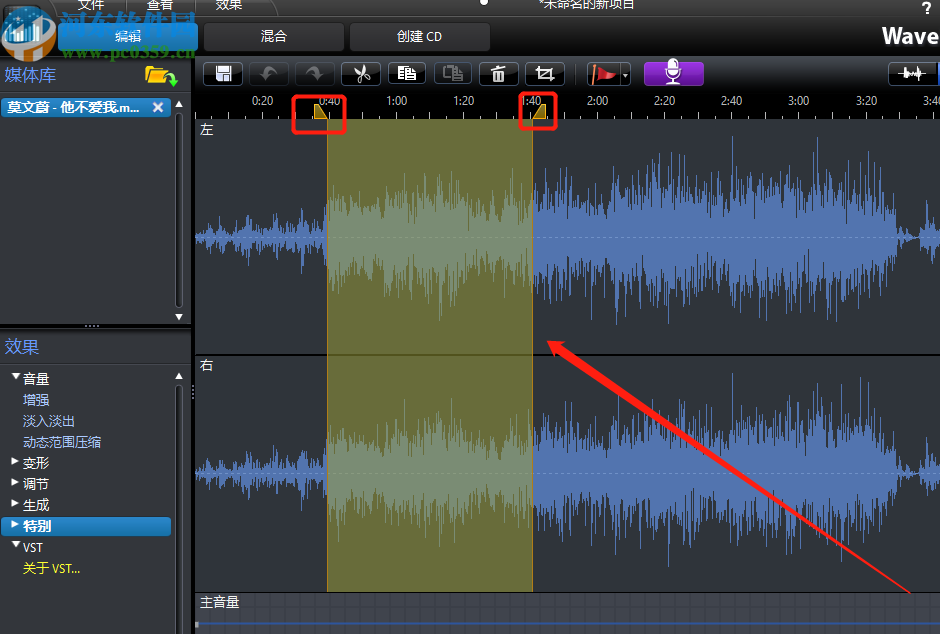Click the master volume envelope line
The height and width of the screenshot is (634, 940).
[x=567, y=624]
